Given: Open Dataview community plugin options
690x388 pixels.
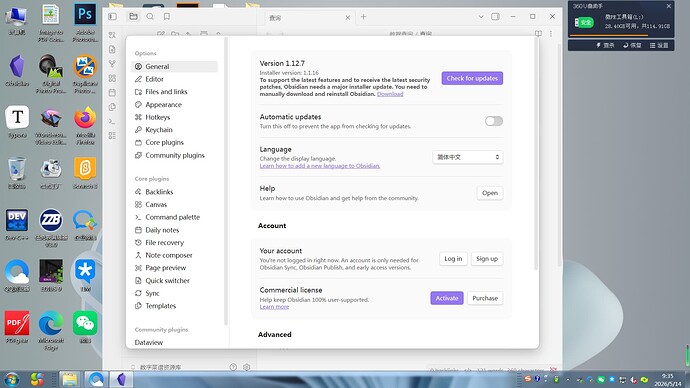Looking at the screenshot, I should [x=174, y=342].
